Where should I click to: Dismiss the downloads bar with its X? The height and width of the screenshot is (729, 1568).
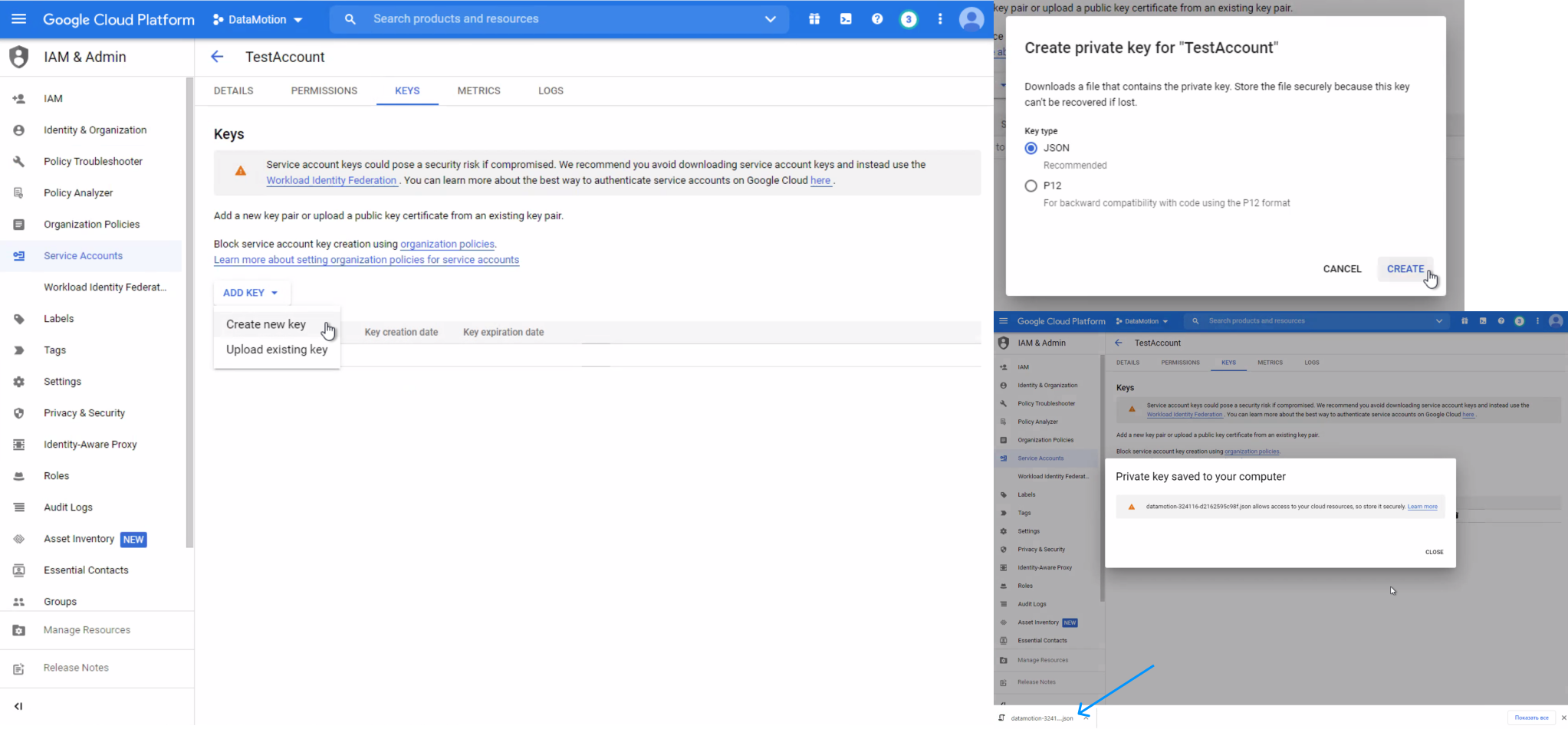tap(1563, 718)
